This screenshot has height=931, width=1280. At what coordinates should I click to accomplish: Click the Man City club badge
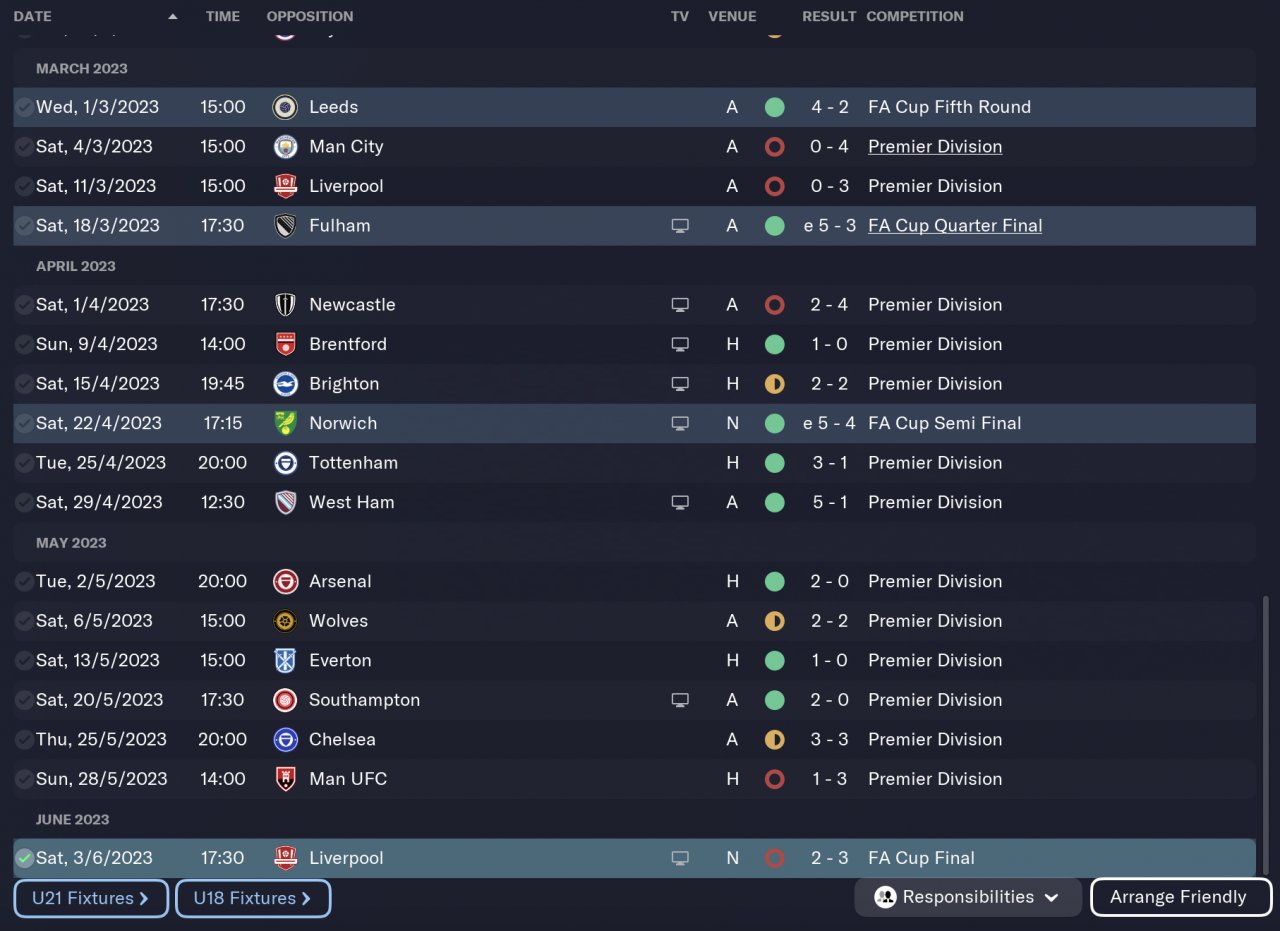pyautogui.click(x=285, y=147)
